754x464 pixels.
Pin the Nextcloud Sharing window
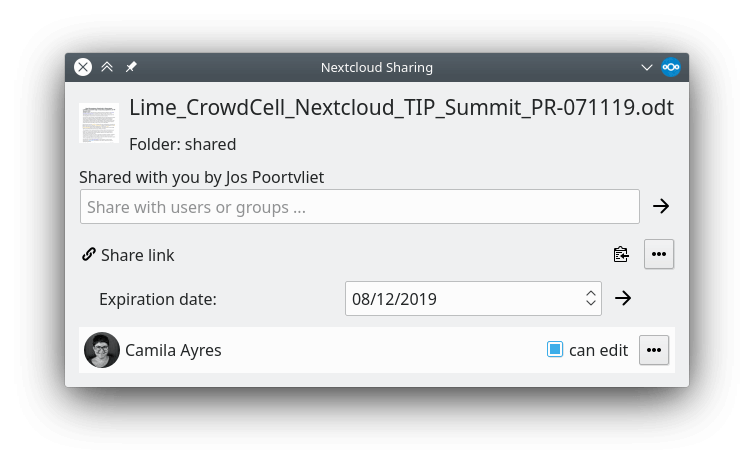click(x=131, y=67)
